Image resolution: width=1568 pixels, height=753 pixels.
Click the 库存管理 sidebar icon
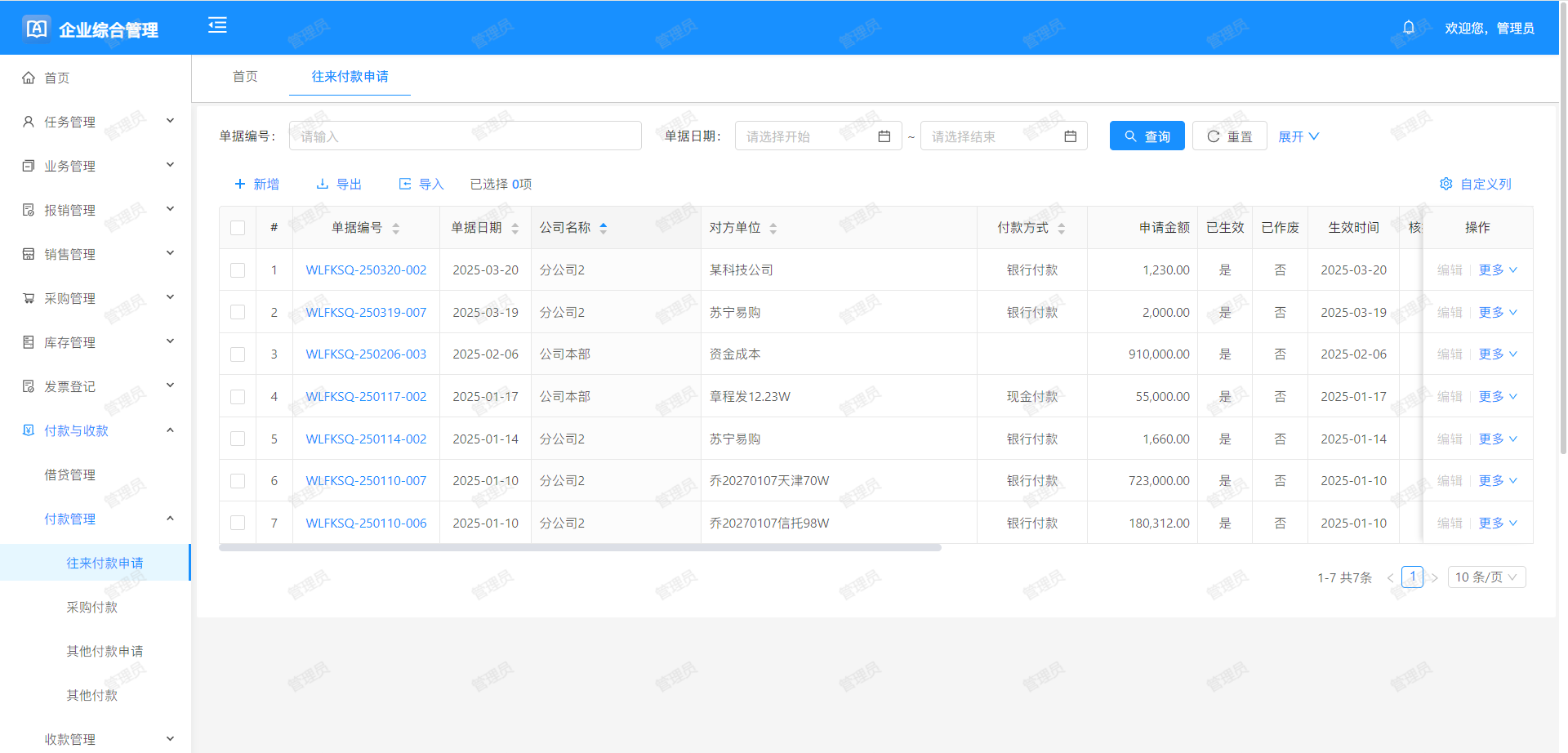click(x=29, y=342)
